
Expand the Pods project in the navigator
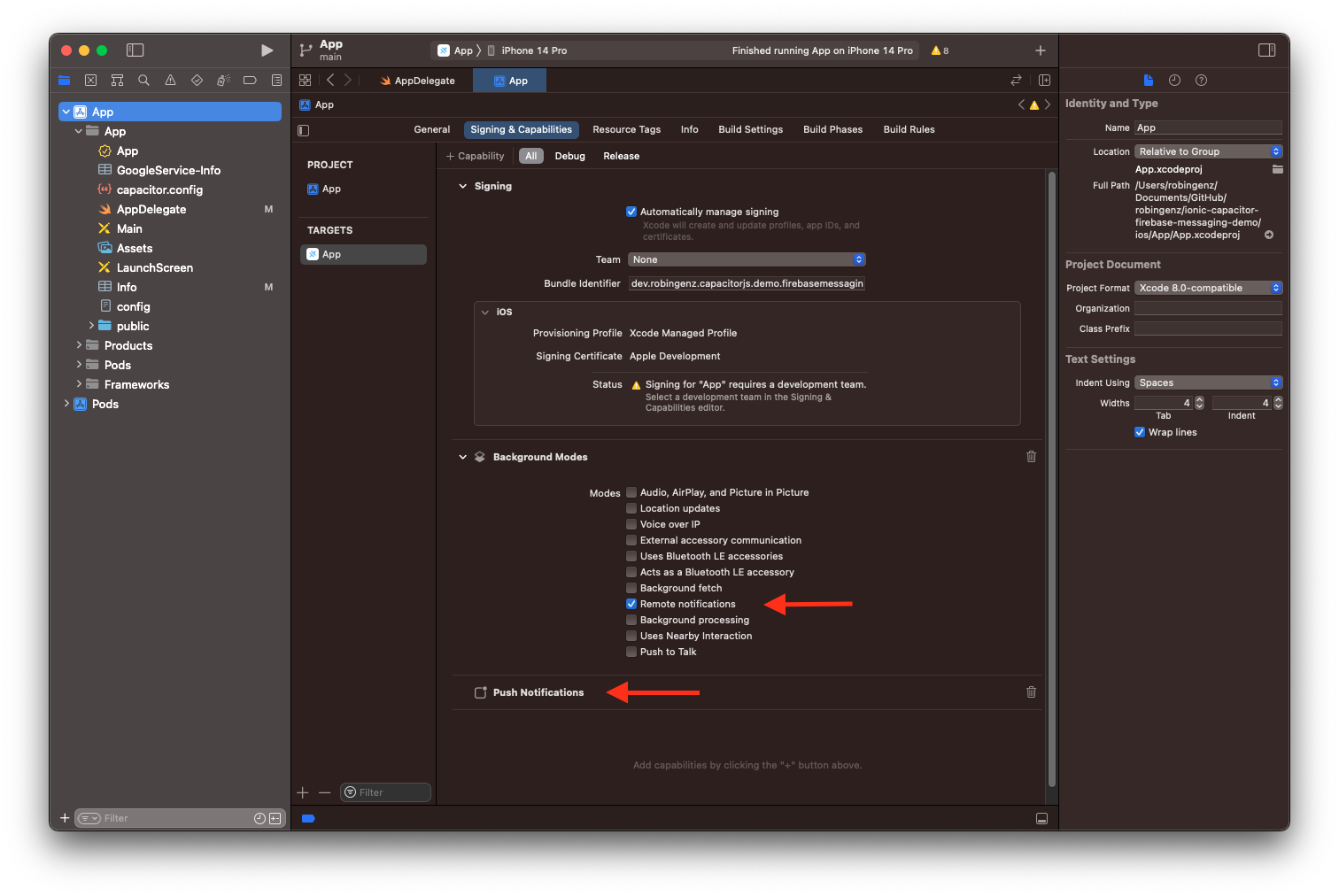pyautogui.click(x=66, y=404)
